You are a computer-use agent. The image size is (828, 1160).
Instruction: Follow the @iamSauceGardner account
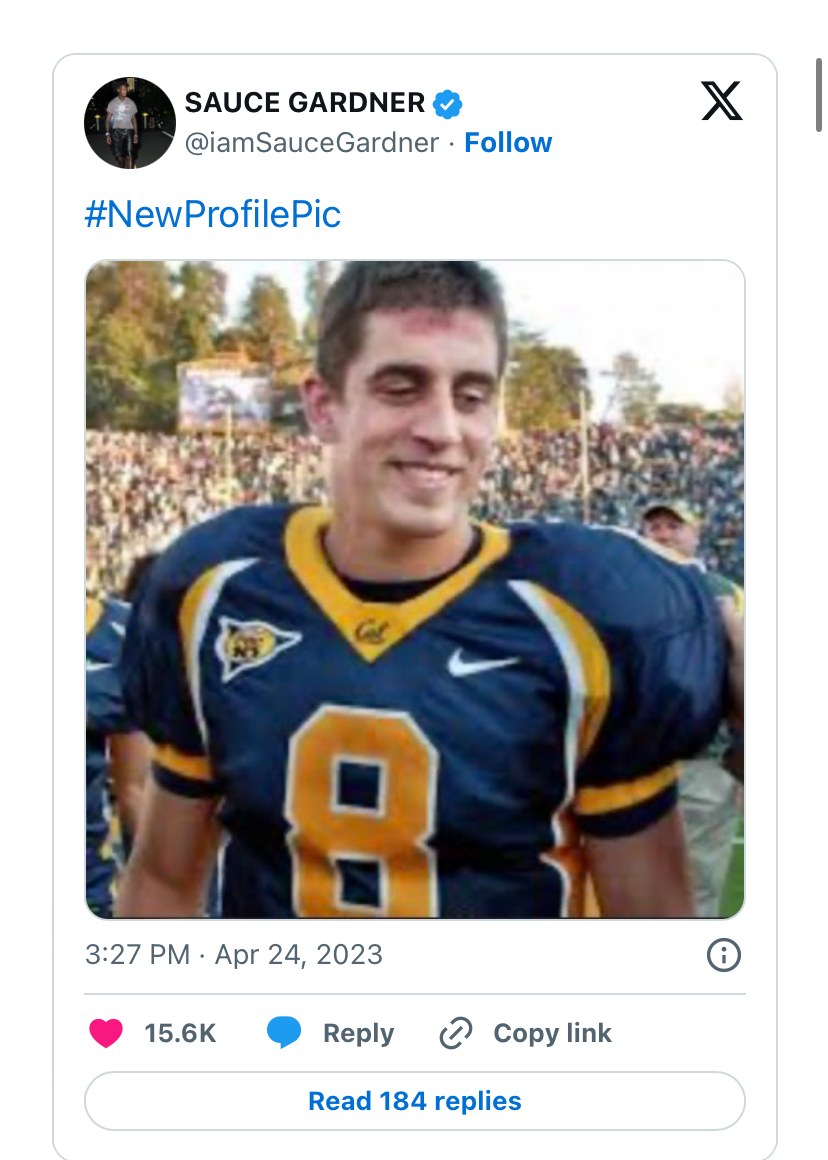click(508, 143)
